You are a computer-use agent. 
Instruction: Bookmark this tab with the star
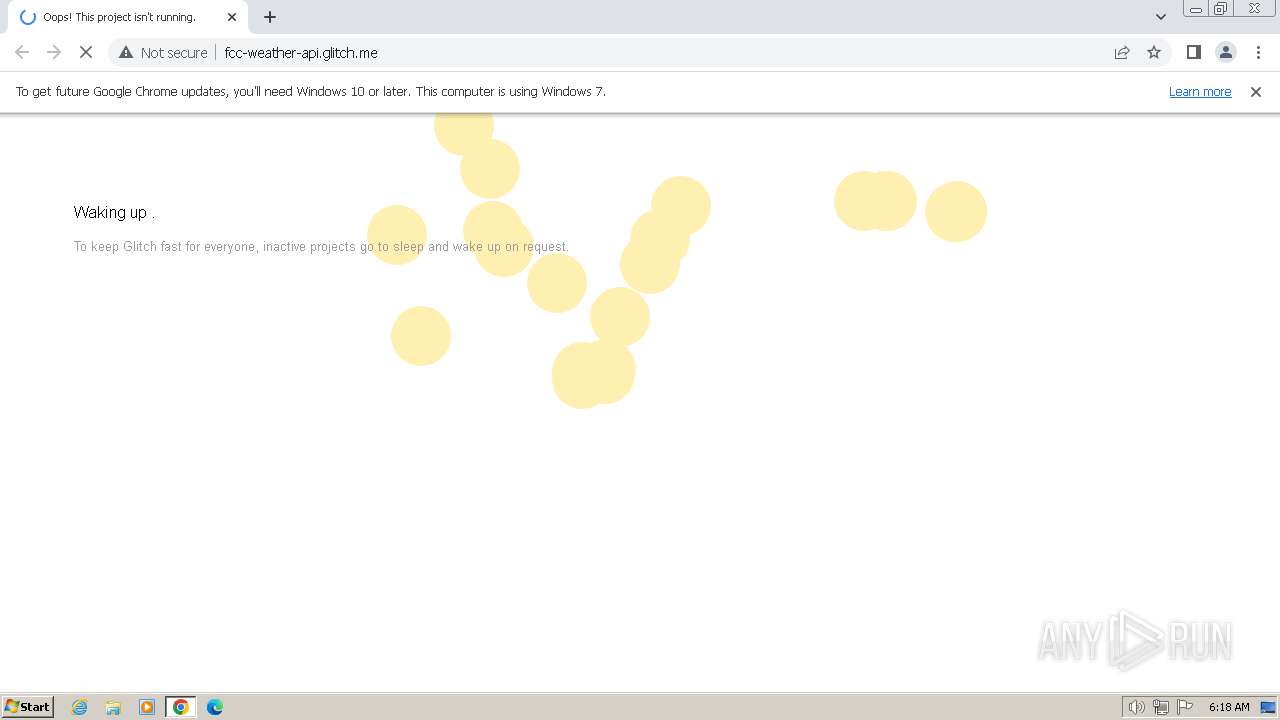[x=1154, y=52]
